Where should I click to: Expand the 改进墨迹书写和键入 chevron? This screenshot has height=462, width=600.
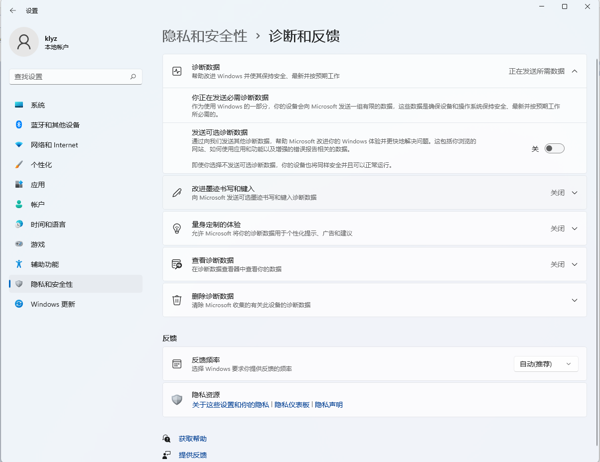pyautogui.click(x=574, y=193)
